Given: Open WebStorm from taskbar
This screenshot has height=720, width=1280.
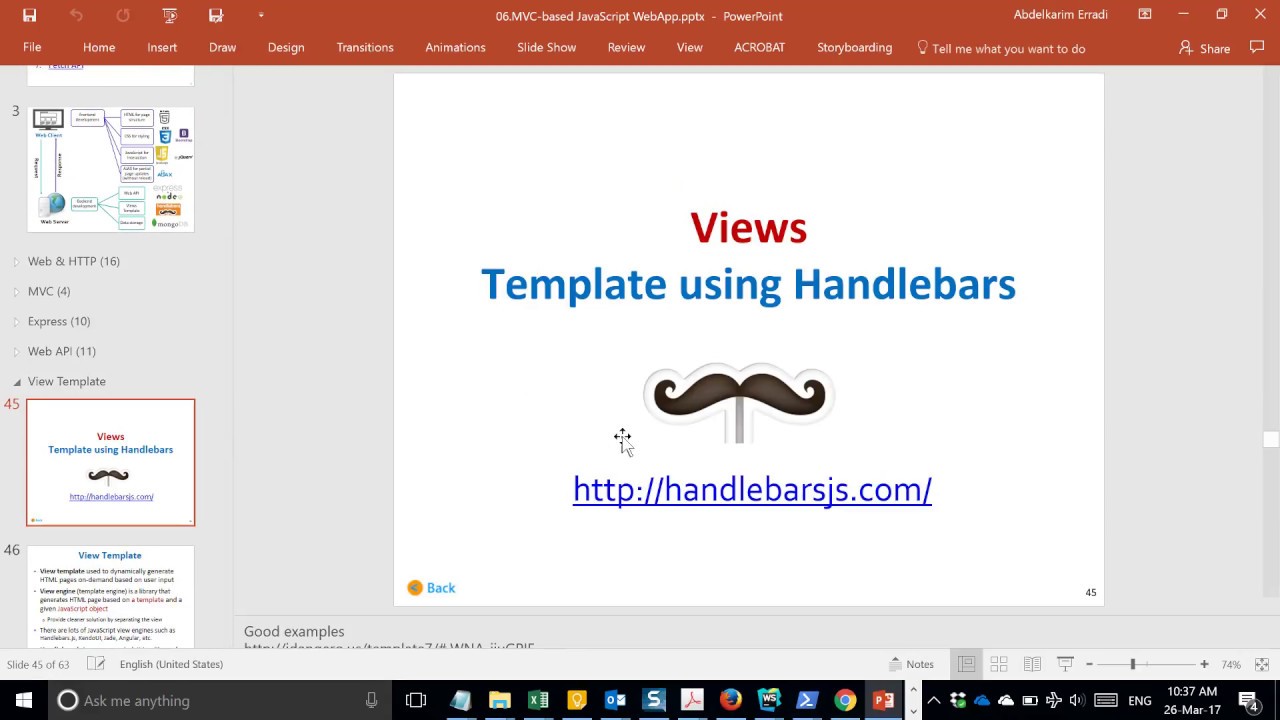Looking at the screenshot, I should pyautogui.click(x=769, y=700).
